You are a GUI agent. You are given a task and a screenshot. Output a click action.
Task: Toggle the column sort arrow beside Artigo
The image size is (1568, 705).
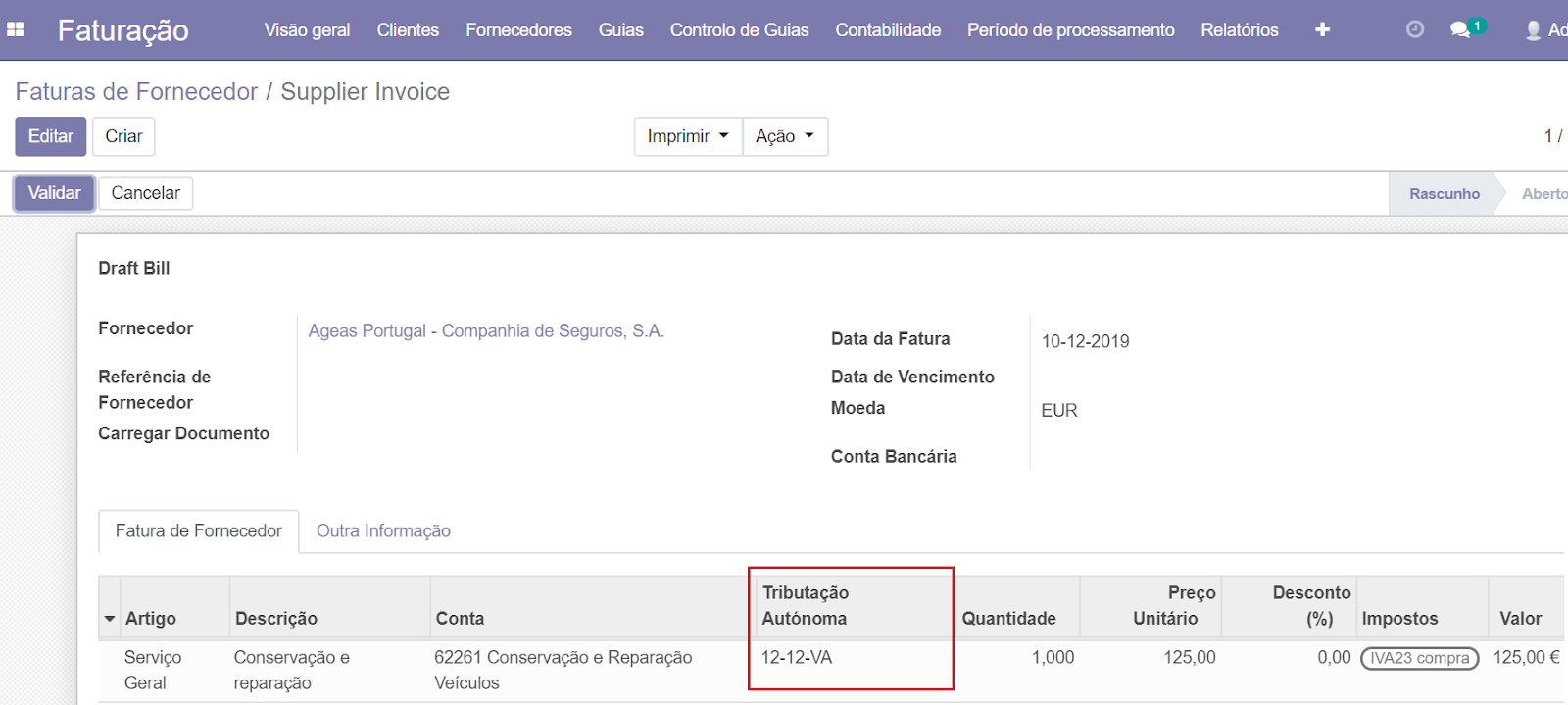(110, 619)
